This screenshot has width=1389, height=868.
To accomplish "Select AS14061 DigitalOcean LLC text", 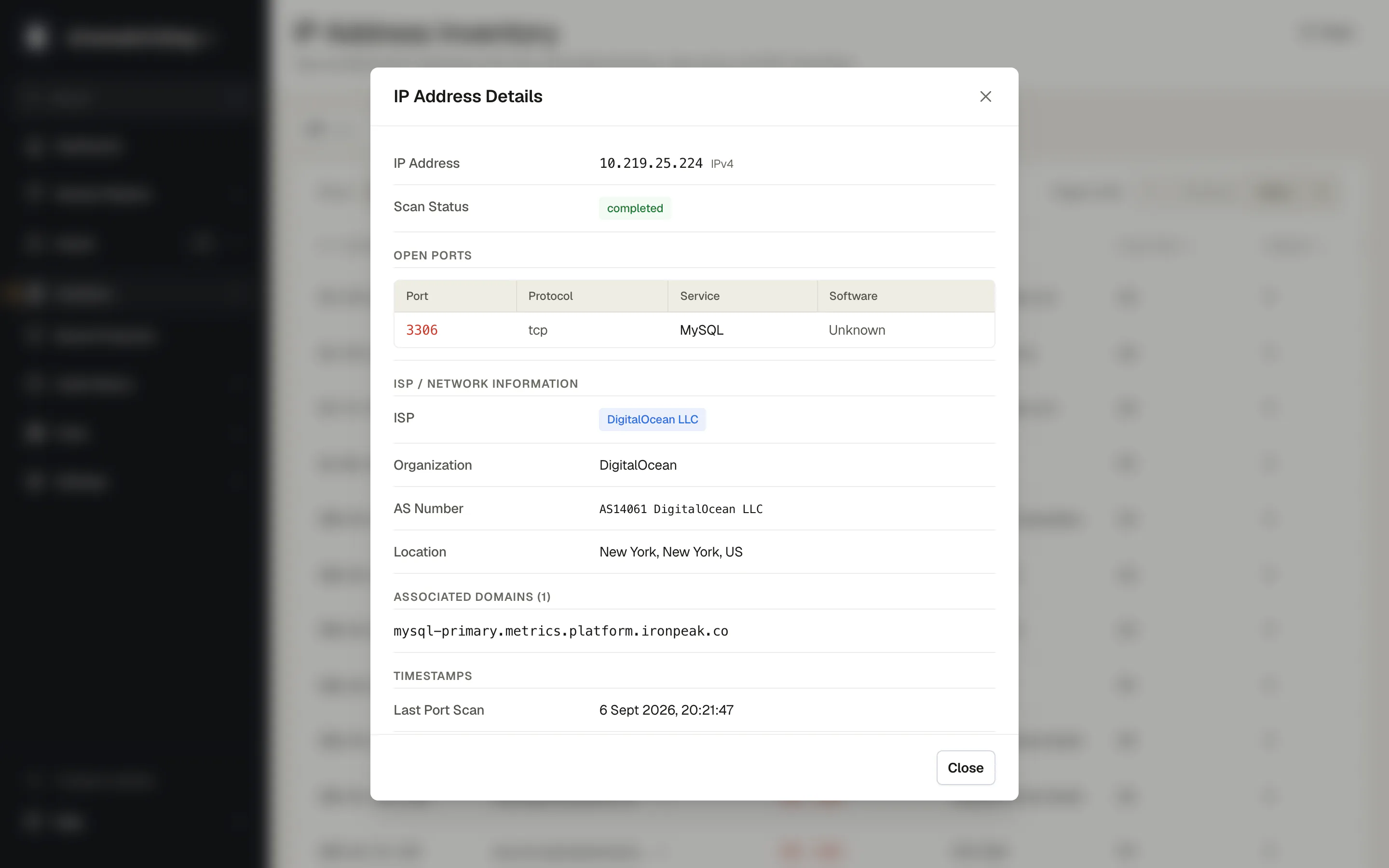I will point(681,509).
